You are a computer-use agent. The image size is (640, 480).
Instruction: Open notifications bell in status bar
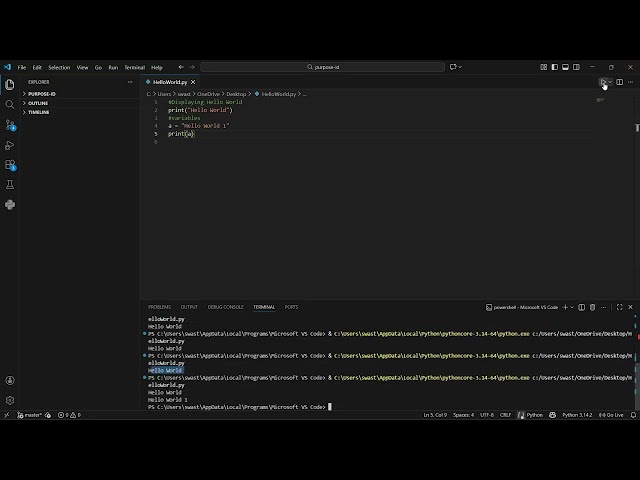coord(633,415)
